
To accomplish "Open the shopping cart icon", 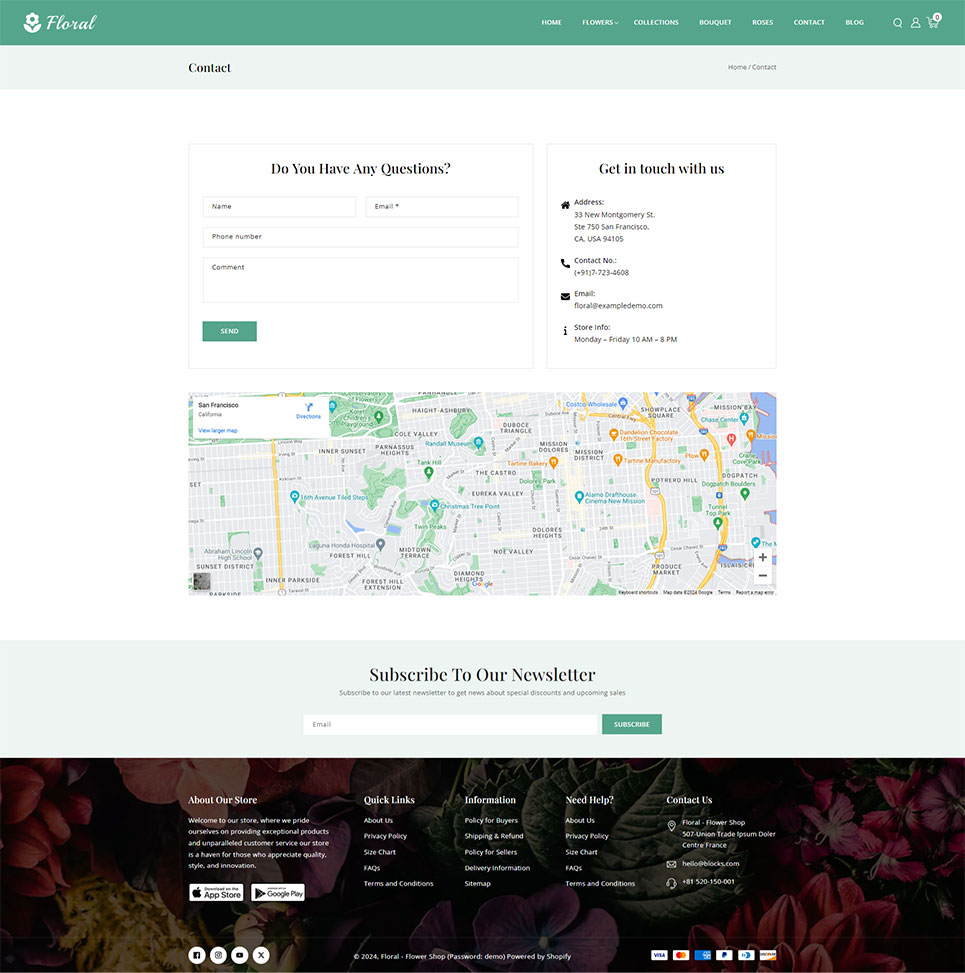I will pos(933,22).
